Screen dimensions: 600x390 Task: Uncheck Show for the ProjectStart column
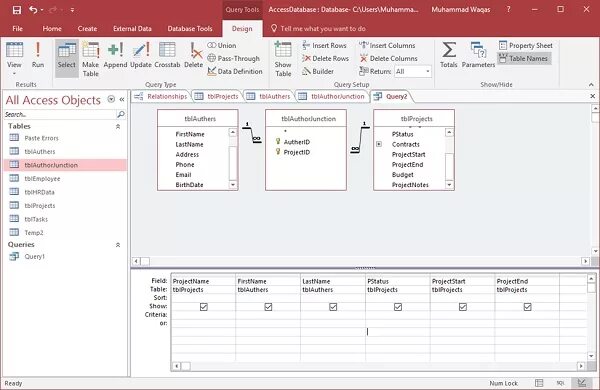click(x=463, y=307)
